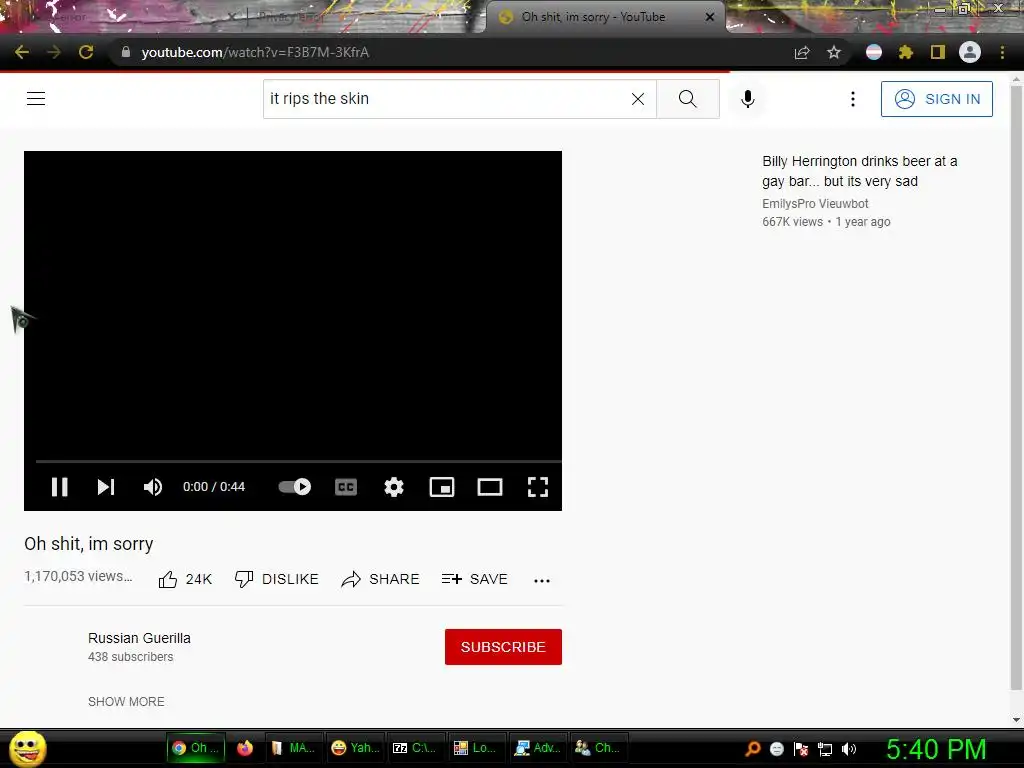This screenshot has height=768, width=1024.
Task: Open the tray search magnifier icon
Action: pos(753,749)
